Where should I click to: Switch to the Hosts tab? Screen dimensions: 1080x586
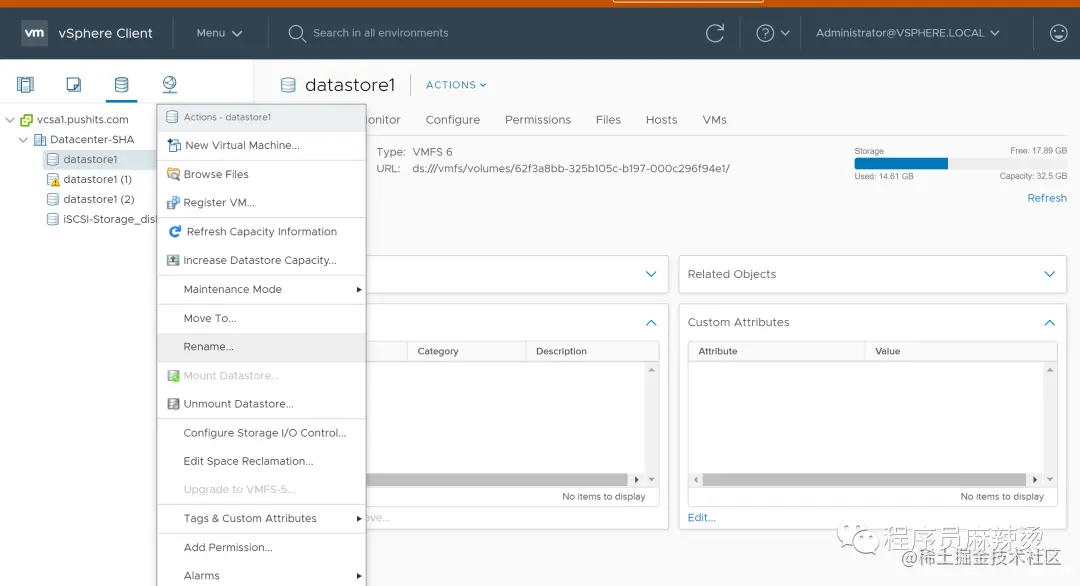661,120
